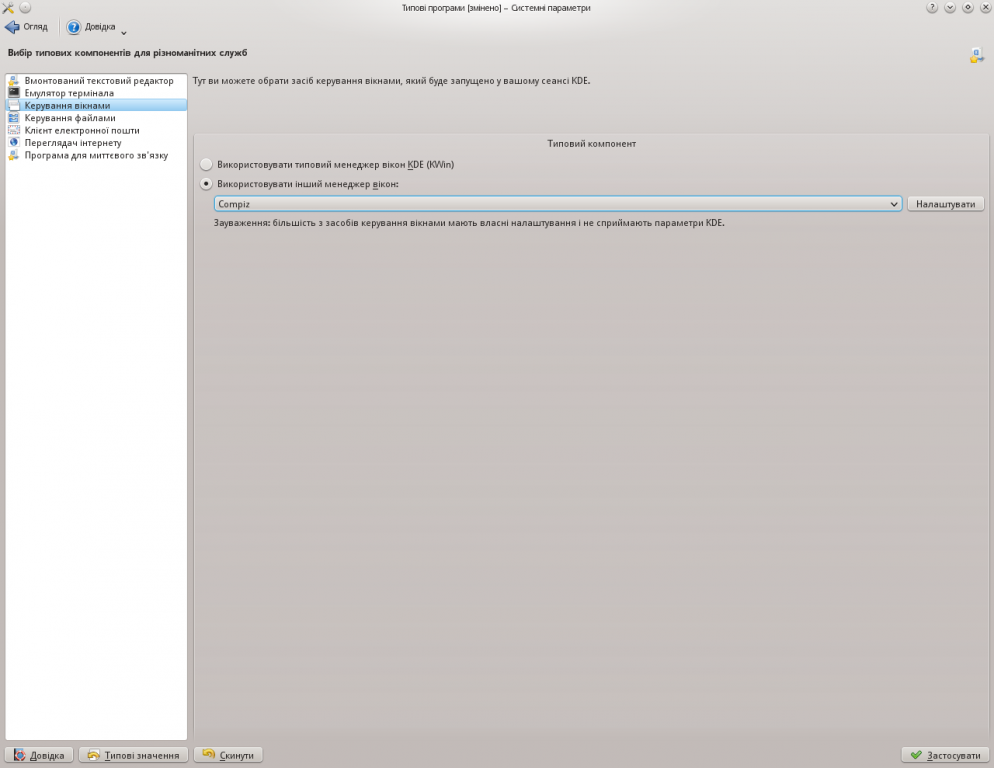Select 'Використовувати типовий менеджер вікон KDE (KWin)' radio
This screenshot has height=768, width=994.
(x=206, y=164)
